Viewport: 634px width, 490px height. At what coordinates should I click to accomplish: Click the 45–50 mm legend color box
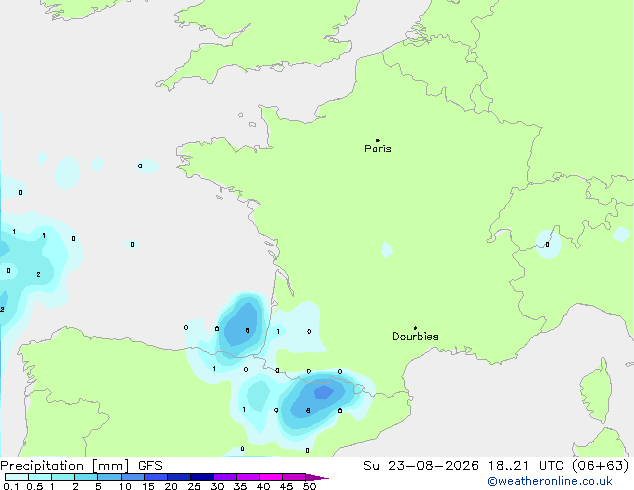294,477
